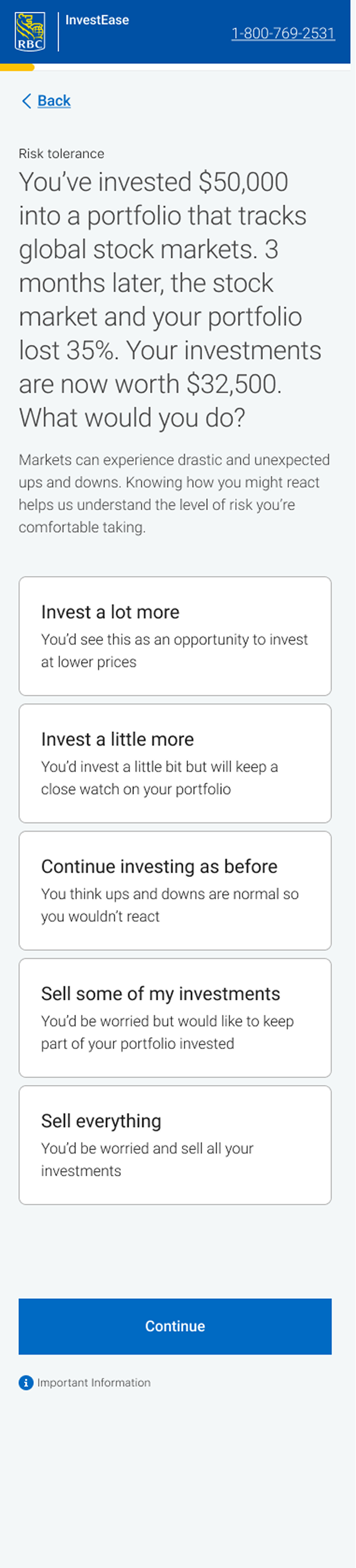Select the InvestEase brand name in header
This screenshot has height=1568, width=356.
pos(97,20)
